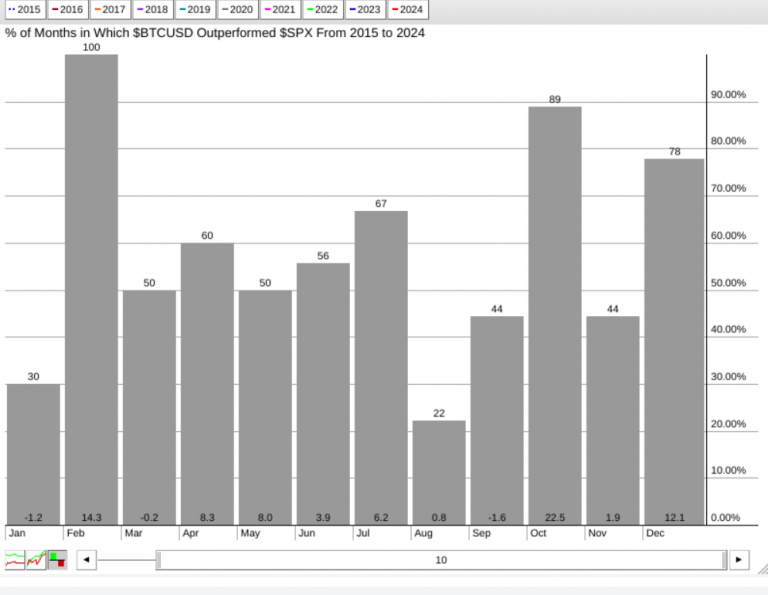Toggle the 2018 year series
This screenshot has width=768, height=595.
tap(153, 10)
